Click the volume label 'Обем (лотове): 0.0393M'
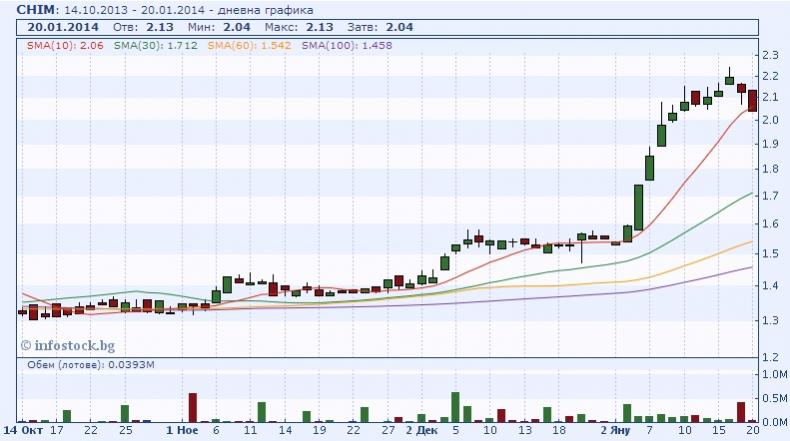Image resolution: width=790 pixels, height=441 pixels. 91,364
